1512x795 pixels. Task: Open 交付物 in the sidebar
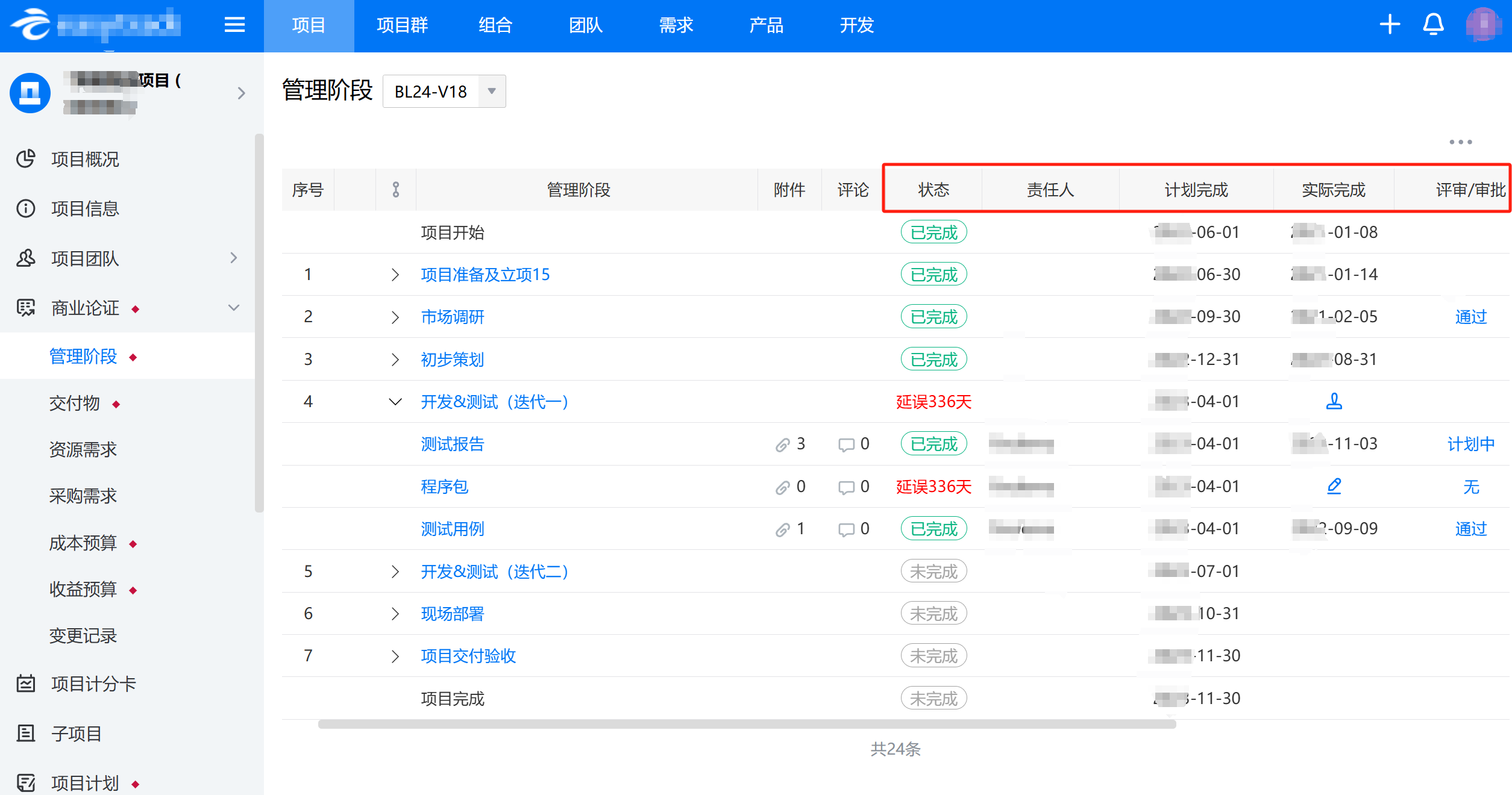click(75, 403)
